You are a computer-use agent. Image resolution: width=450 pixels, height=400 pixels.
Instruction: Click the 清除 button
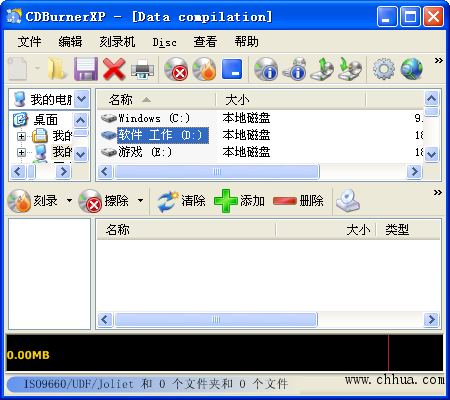[182, 201]
